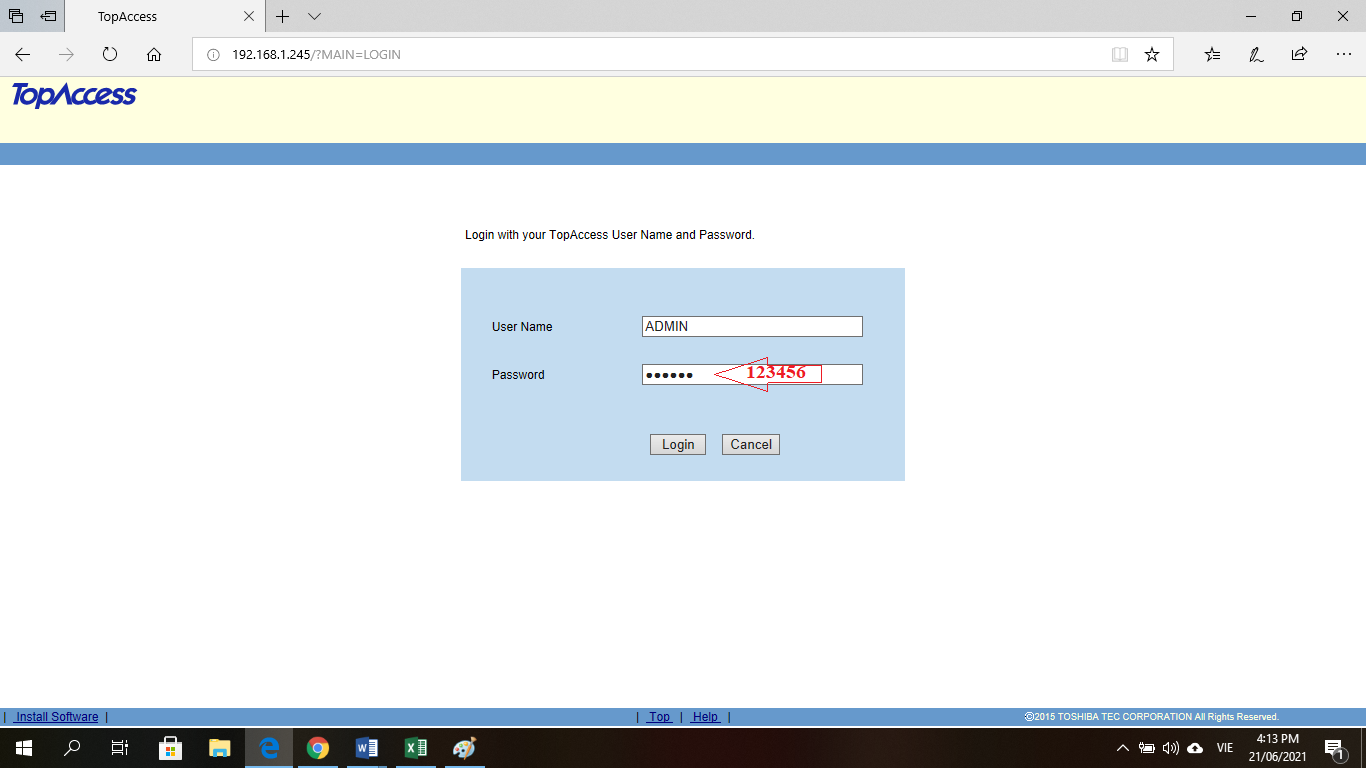Share this page icon
Image resolution: width=1366 pixels, height=768 pixels.
pyautogui.click(x=1299, y=55)
